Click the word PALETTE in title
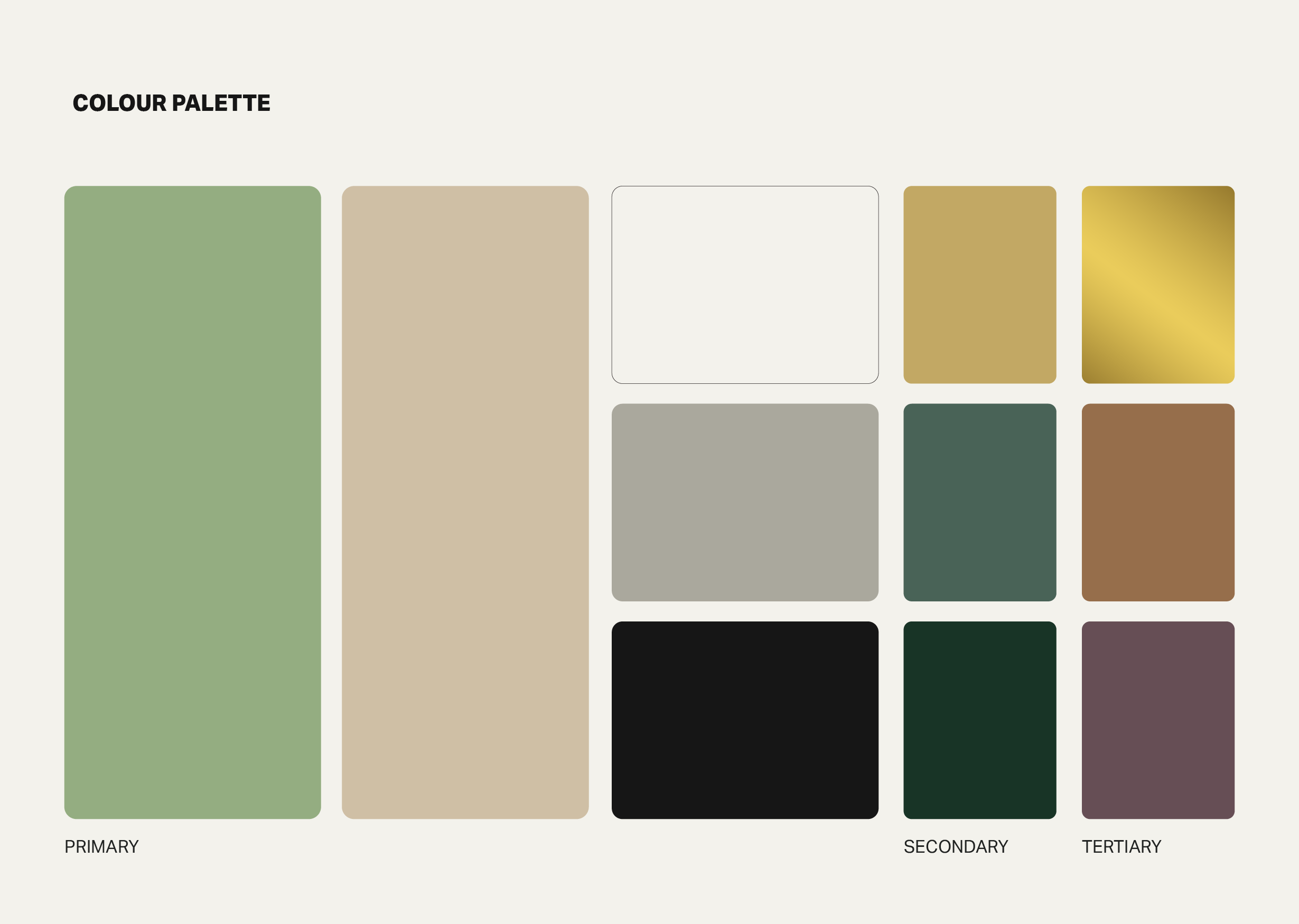This screenshot has height=924, width=1299. pos(221,103)
